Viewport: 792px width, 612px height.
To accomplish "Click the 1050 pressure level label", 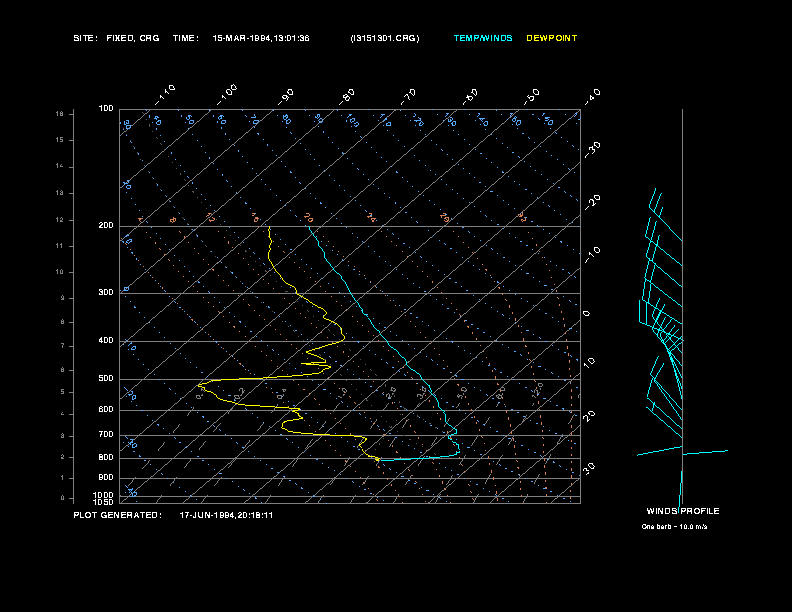I will coord(104,502).
